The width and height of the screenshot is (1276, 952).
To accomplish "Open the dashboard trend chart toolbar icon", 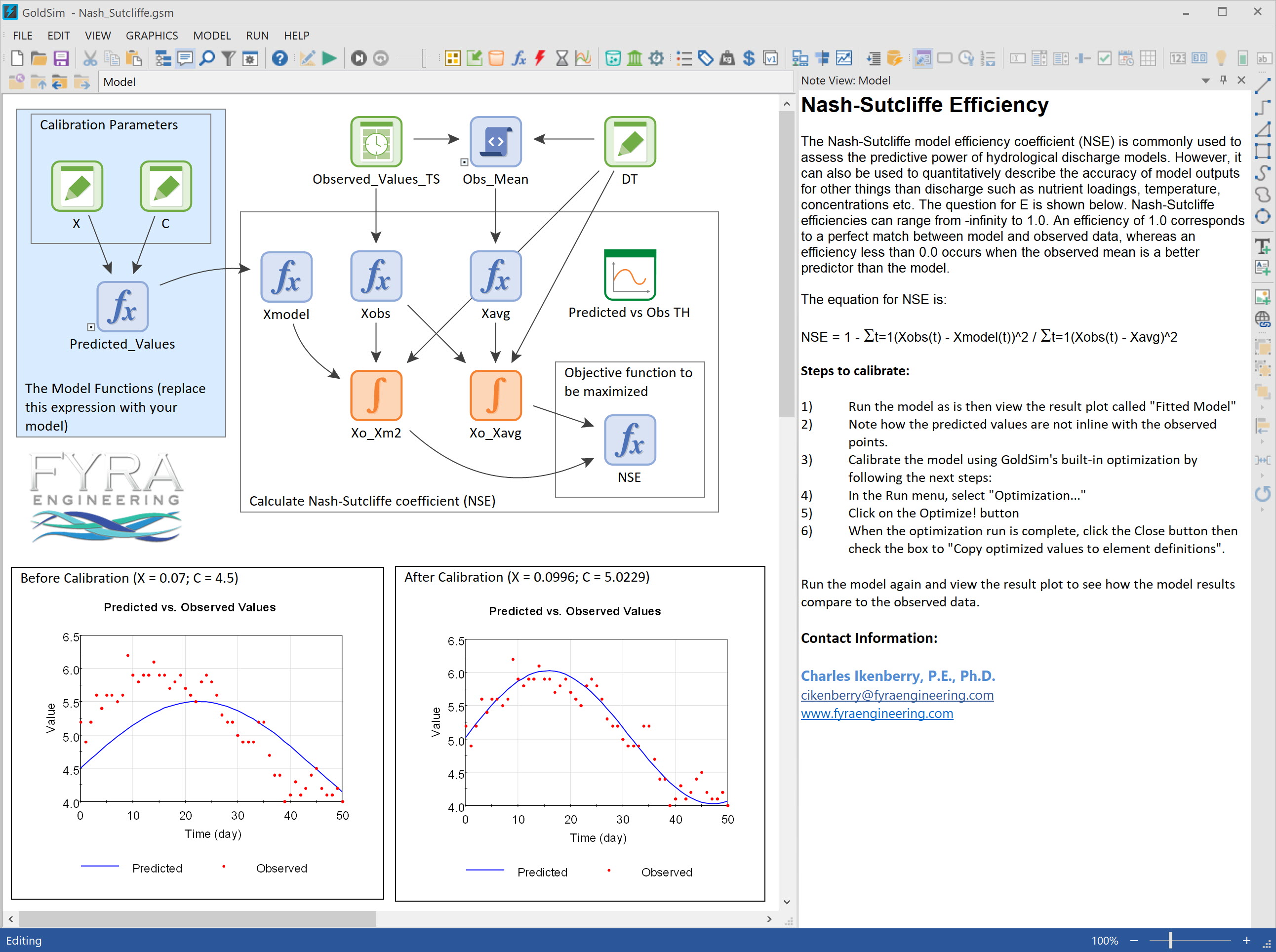I will click(844, 58).
